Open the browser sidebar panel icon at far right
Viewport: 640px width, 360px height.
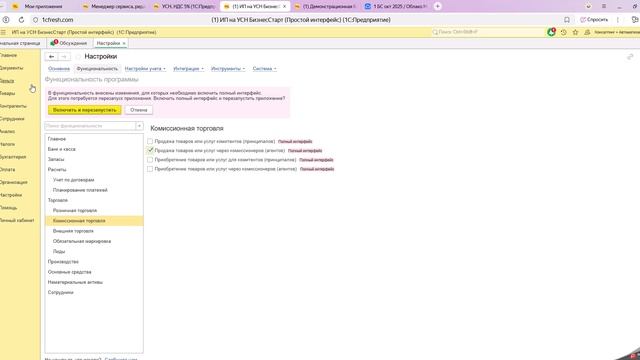635,20
